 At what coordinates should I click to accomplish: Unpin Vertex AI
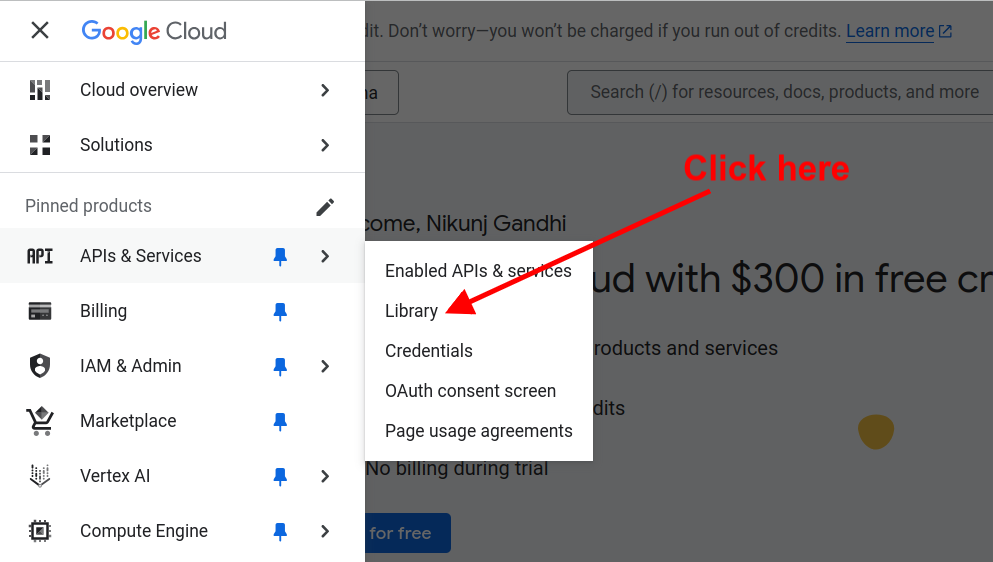point(280,476)
